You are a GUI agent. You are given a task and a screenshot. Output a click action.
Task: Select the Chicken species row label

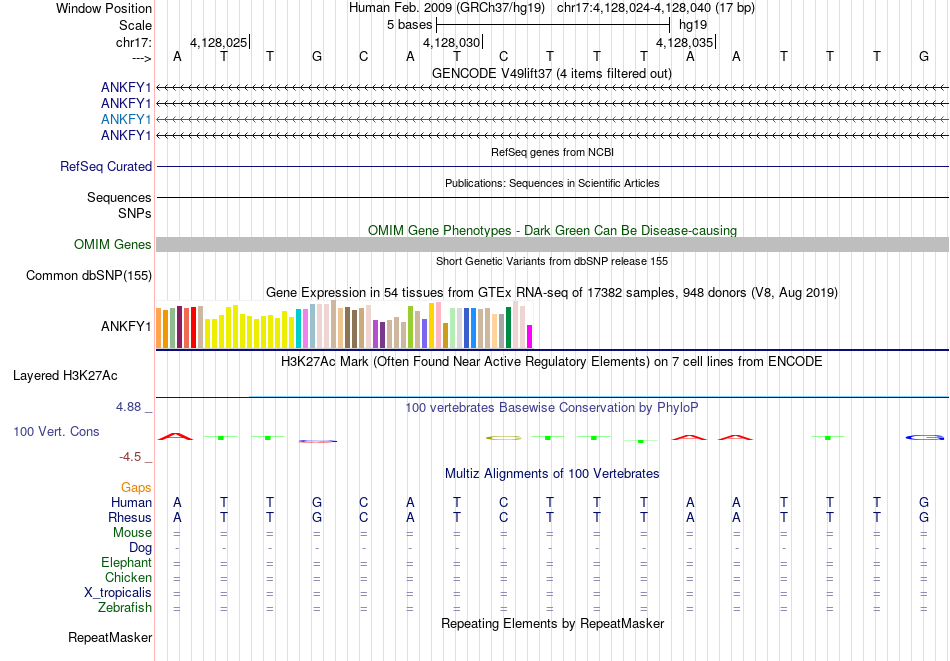click(128, 577)
